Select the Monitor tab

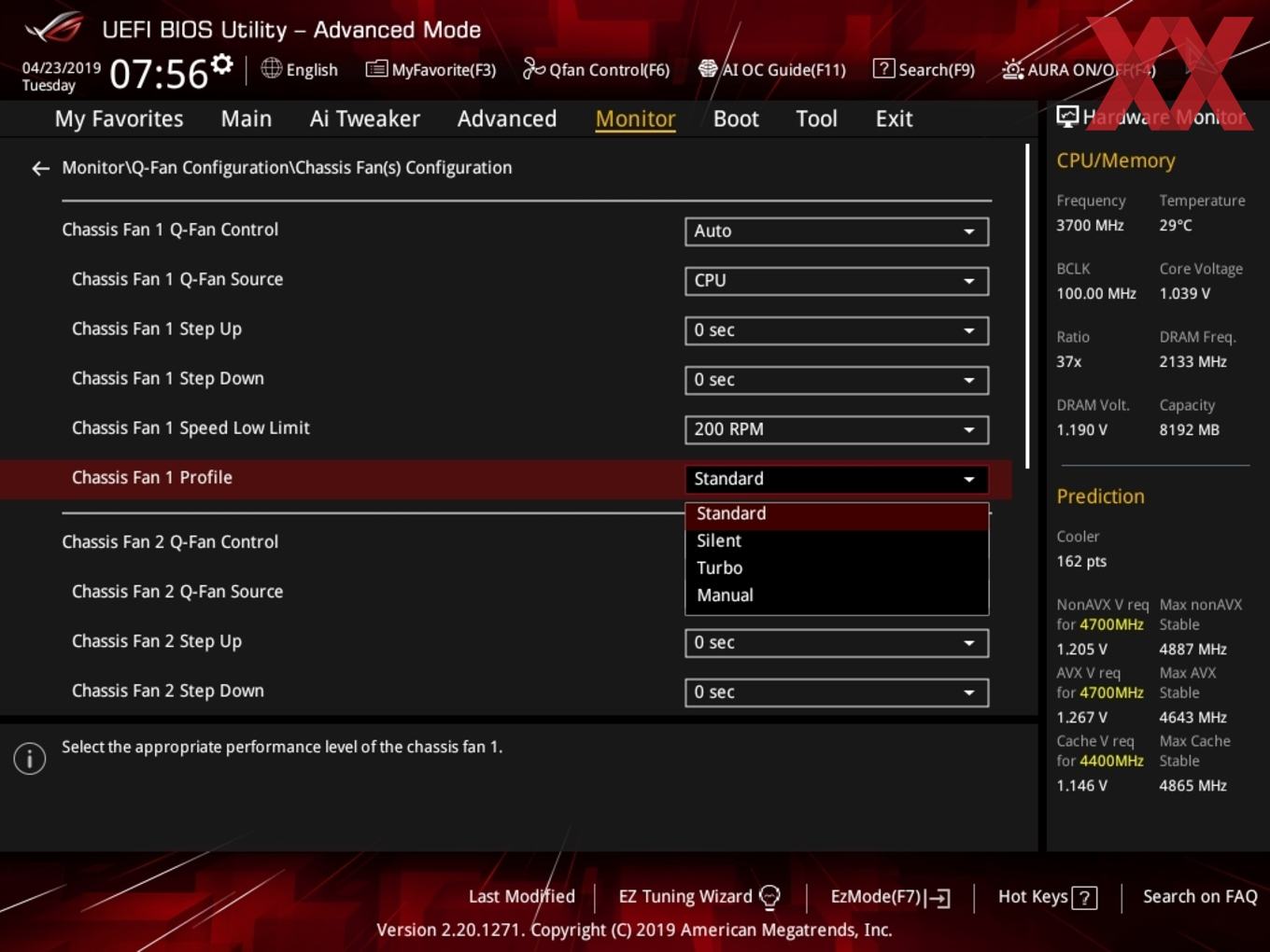pos(635,119)
